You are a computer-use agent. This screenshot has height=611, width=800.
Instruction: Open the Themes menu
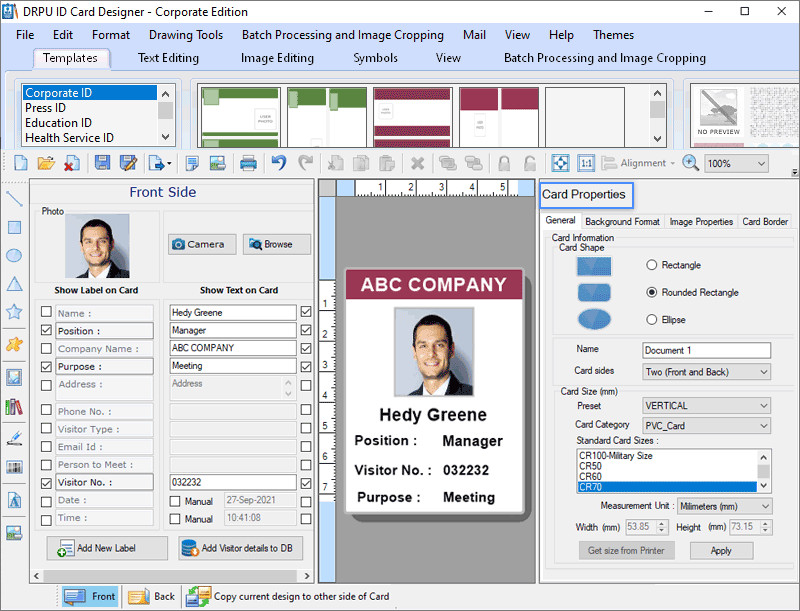pyautogui.click(x=613, y=35)
